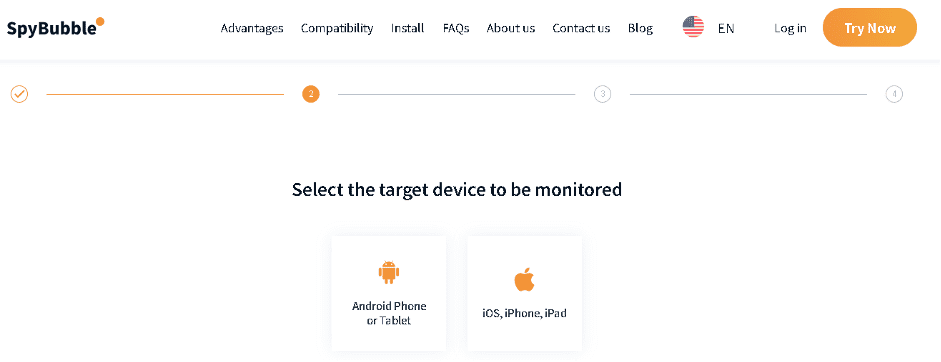
Task: Choose the iOS, iPhone, iPad card
Action: tap(525, 293)
